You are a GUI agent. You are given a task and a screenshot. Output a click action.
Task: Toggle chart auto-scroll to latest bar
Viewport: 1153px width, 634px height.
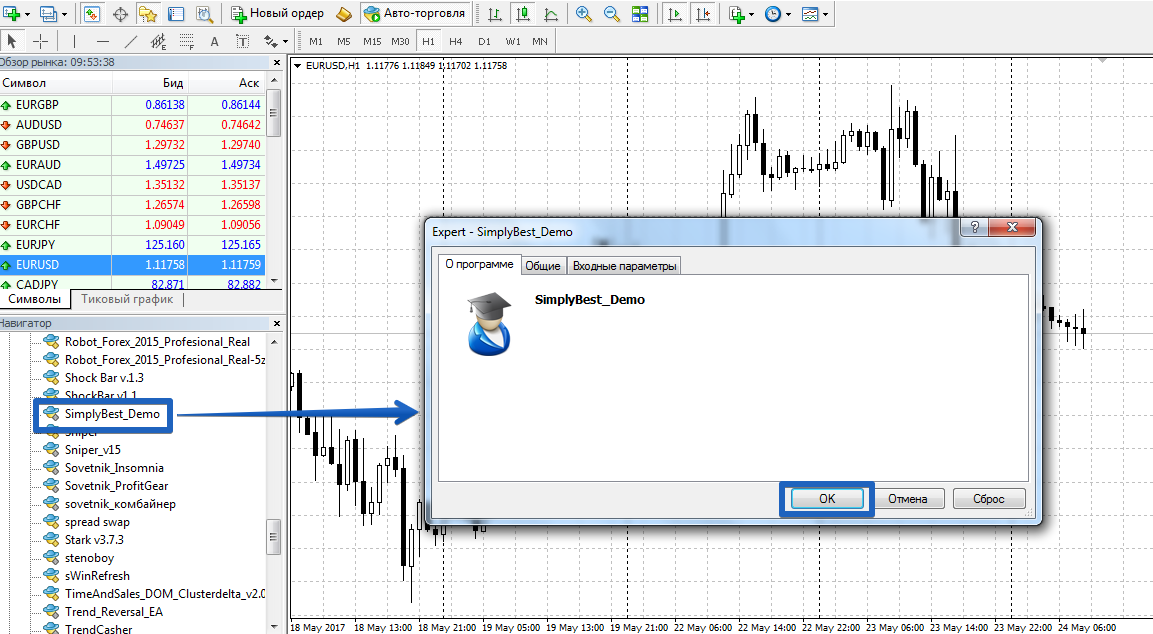pyautogui.click(x=676, y=14)
